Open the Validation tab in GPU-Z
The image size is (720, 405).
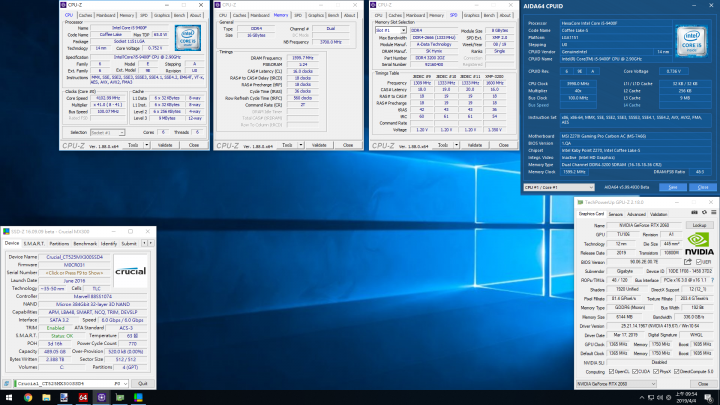click(x=659, y=214)
